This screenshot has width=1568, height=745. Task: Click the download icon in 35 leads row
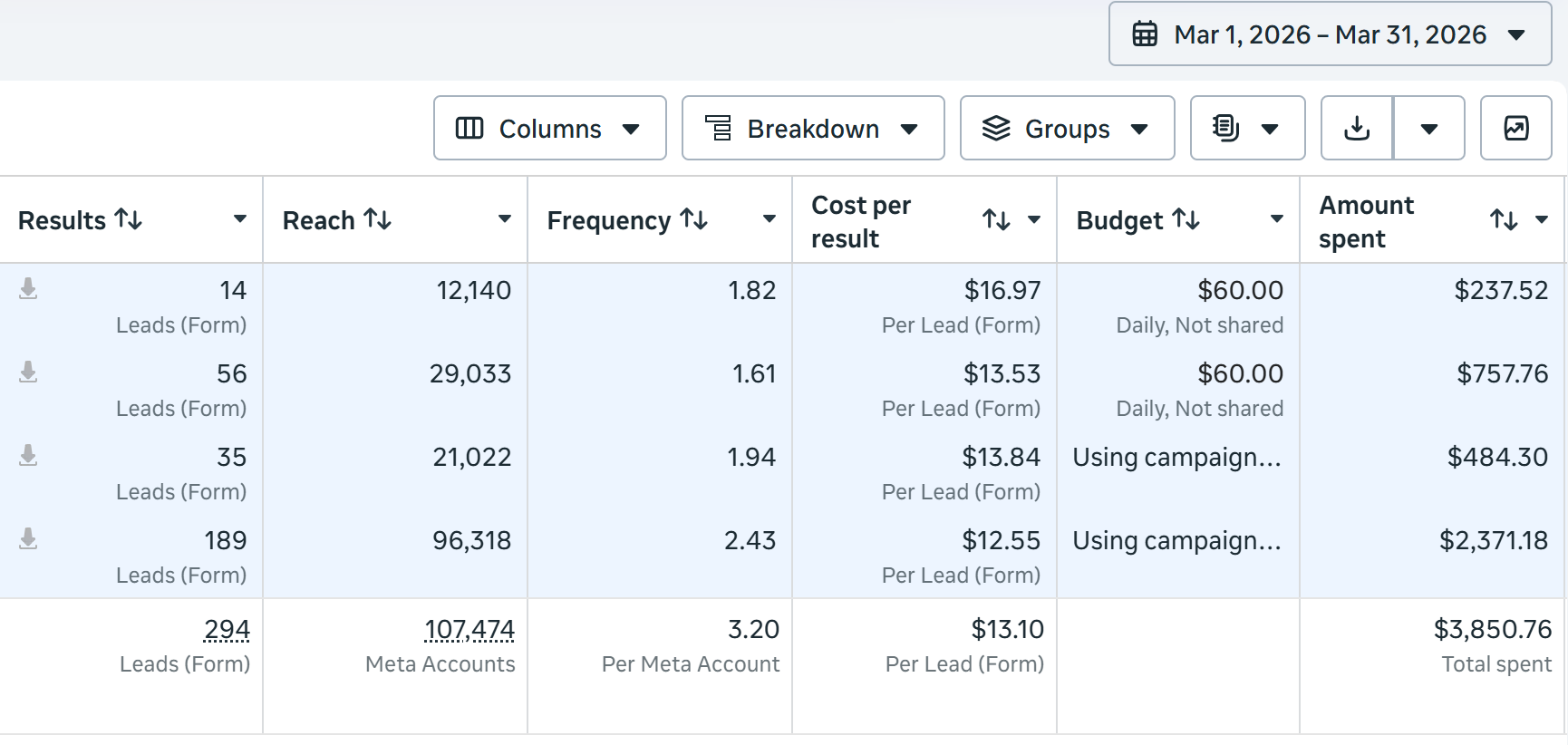coord(28,456)
